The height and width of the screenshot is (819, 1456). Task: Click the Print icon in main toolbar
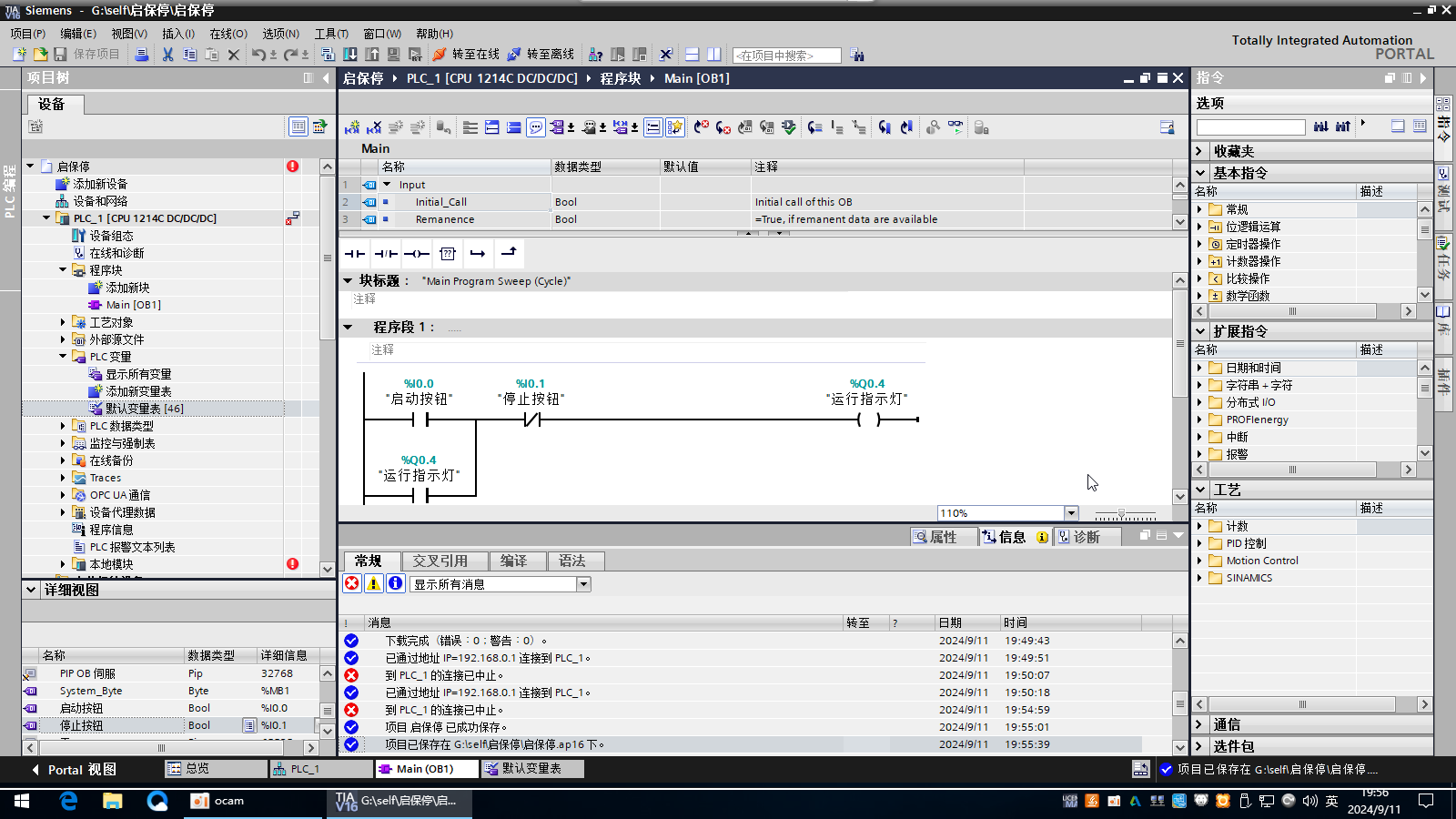click(x=141, y=55)
